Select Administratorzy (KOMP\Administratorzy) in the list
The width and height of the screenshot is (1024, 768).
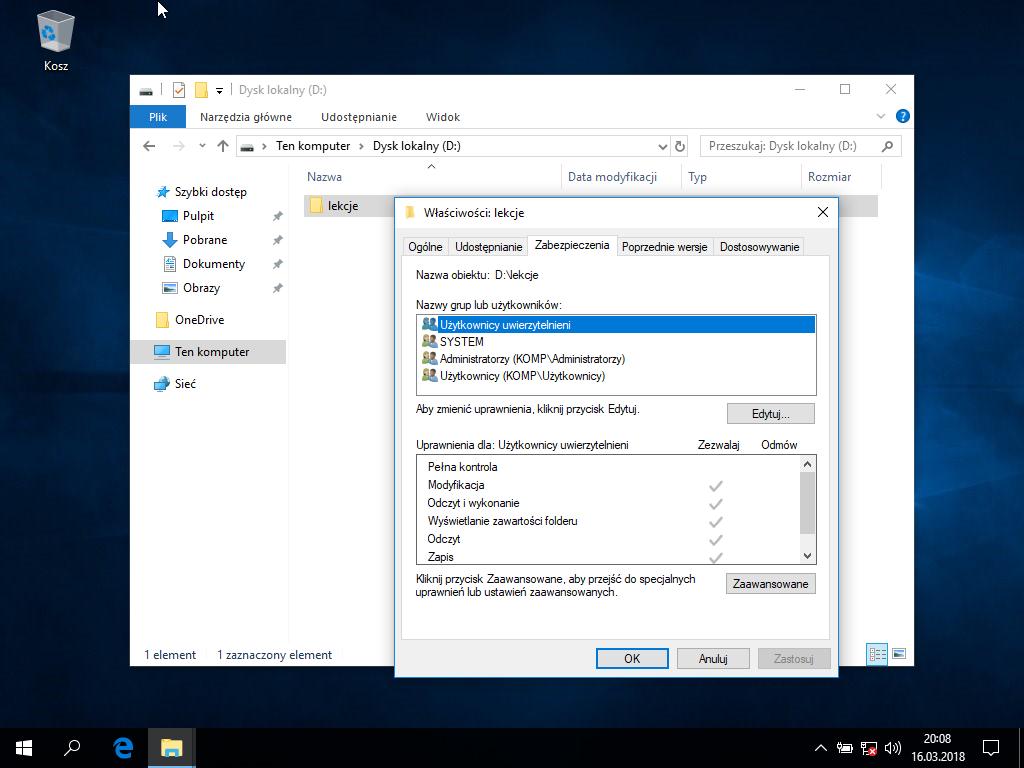pyautogui.click(x=616, y=359)
